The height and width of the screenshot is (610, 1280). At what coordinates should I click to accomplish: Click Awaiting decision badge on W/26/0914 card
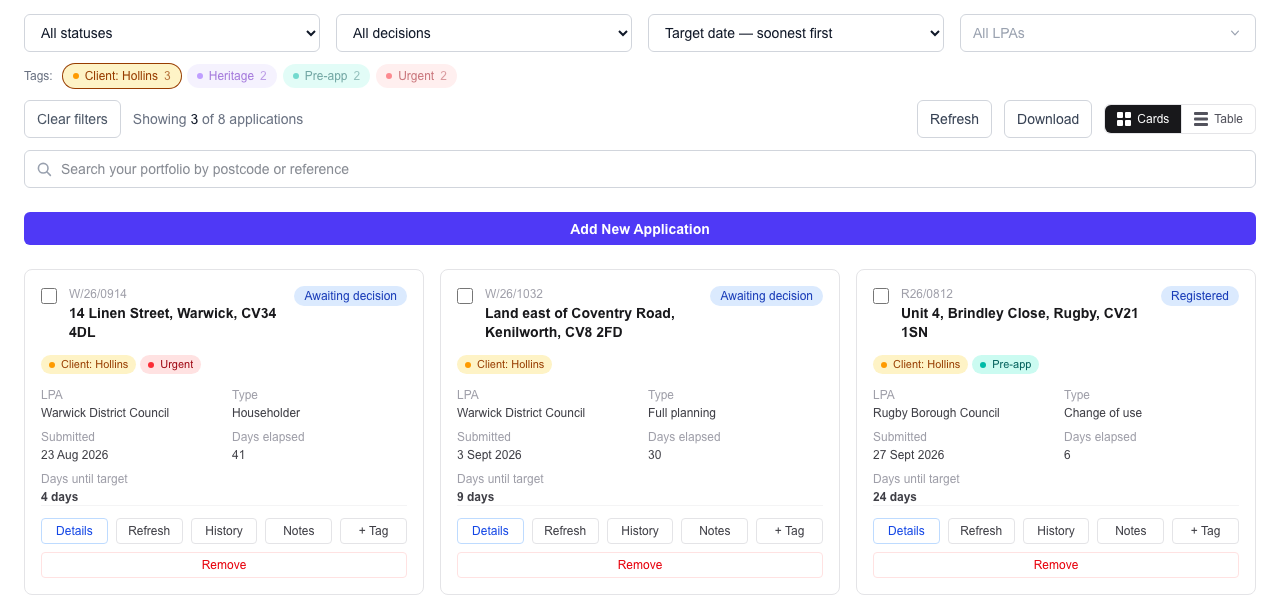[350, 296]
